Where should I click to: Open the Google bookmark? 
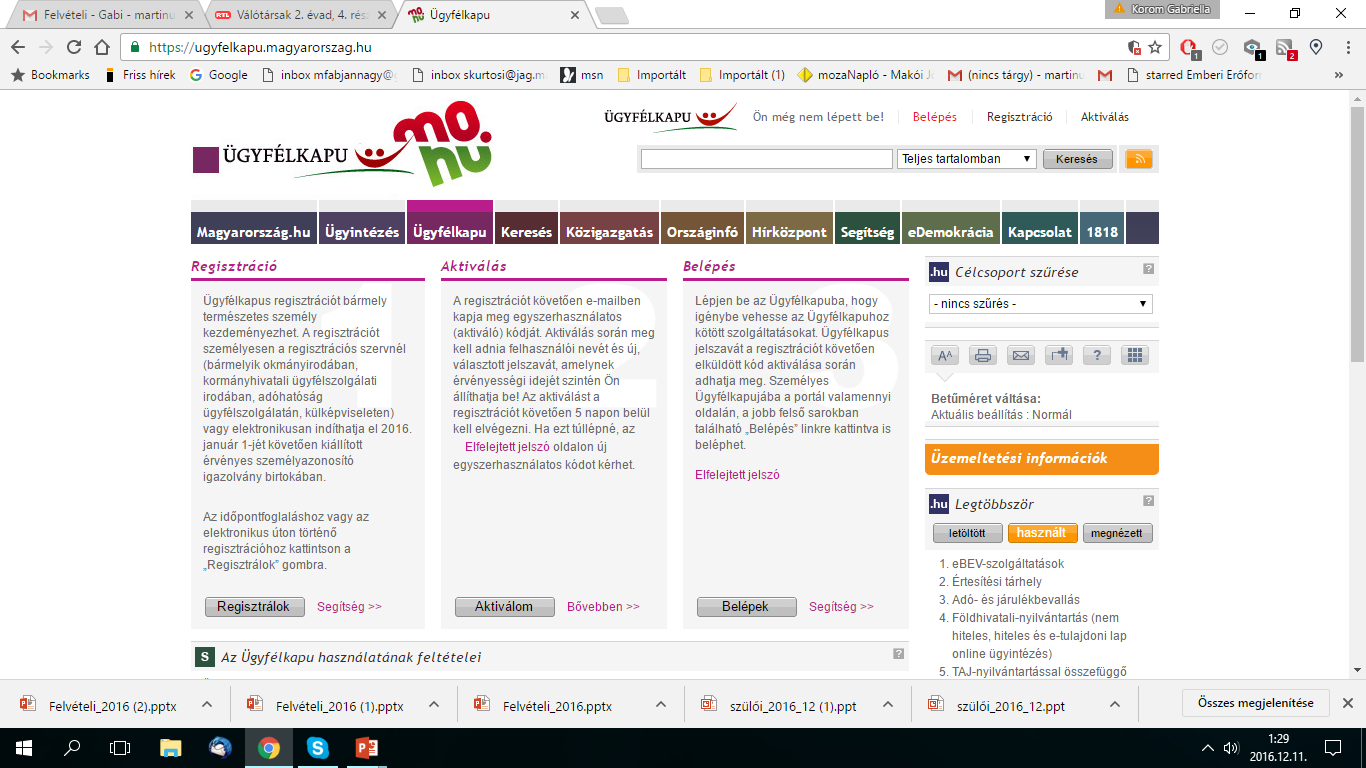218,75
